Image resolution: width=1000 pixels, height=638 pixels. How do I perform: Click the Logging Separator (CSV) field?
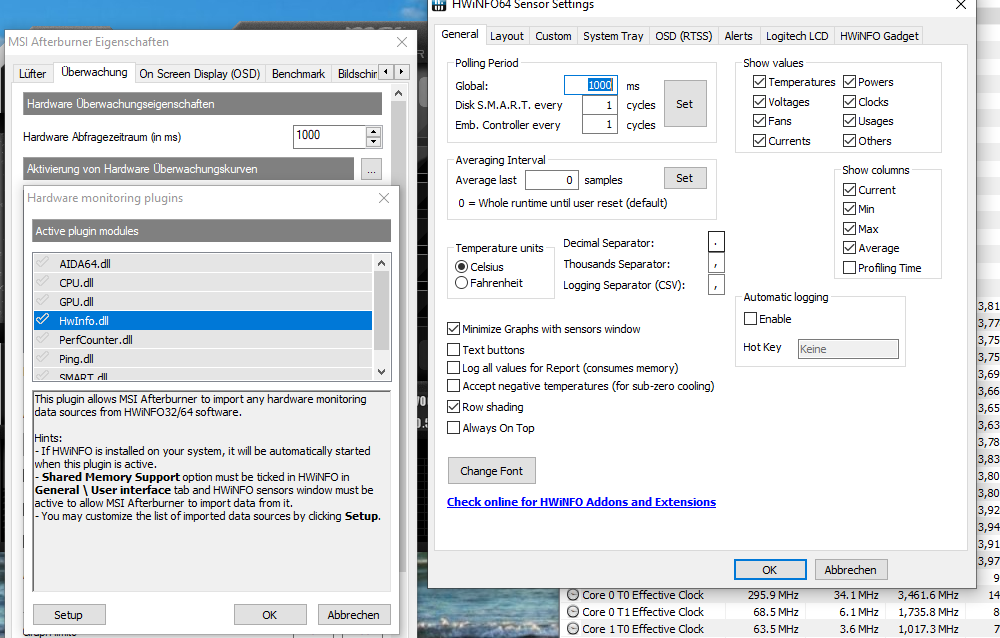(716, 285)
